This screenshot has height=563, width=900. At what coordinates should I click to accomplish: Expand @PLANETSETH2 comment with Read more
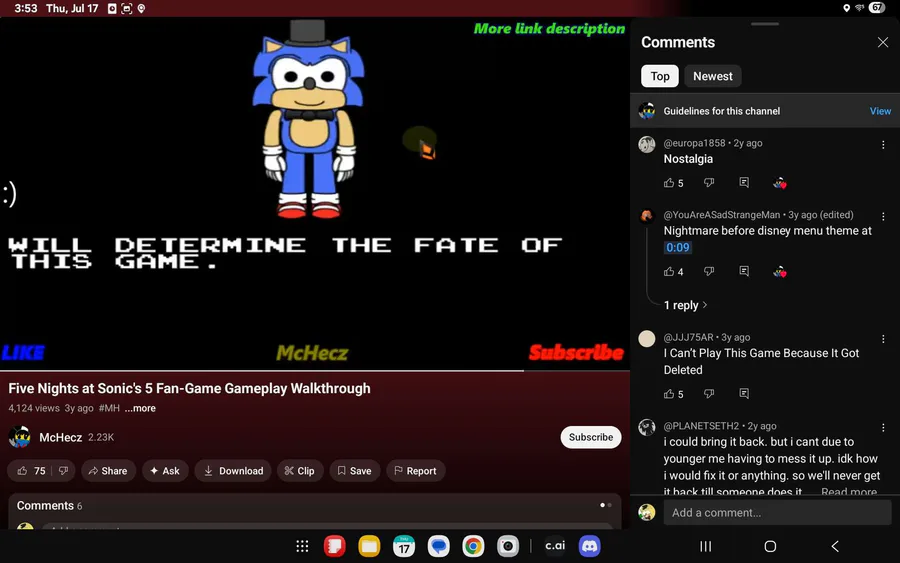[x=848, y=491]
